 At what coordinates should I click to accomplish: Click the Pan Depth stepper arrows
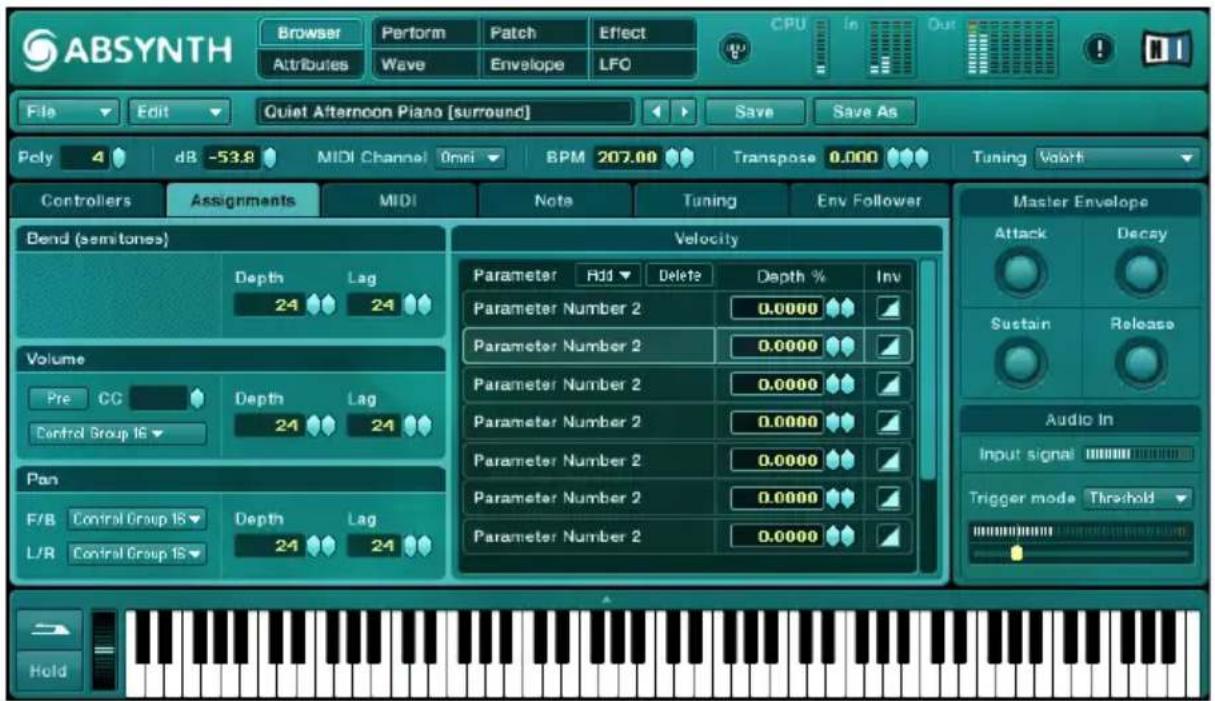[x=321, y=545]
